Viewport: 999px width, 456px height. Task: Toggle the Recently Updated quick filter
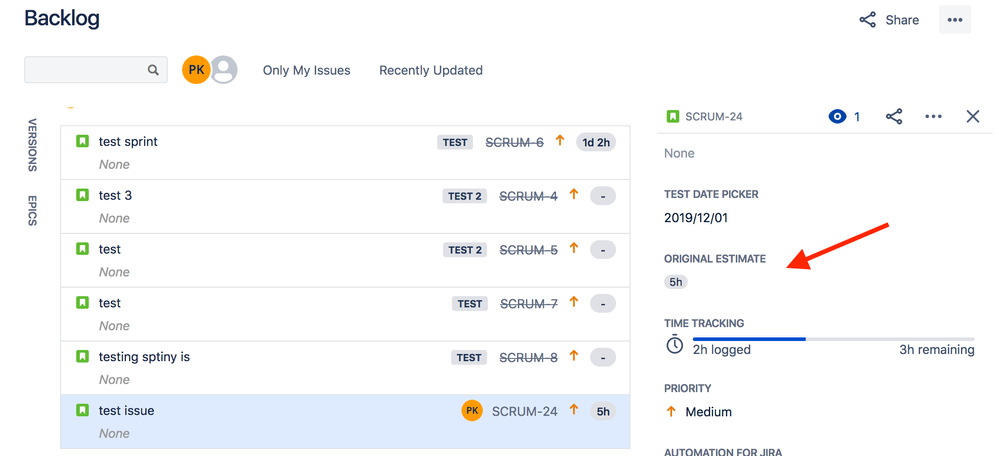(431, 70)
